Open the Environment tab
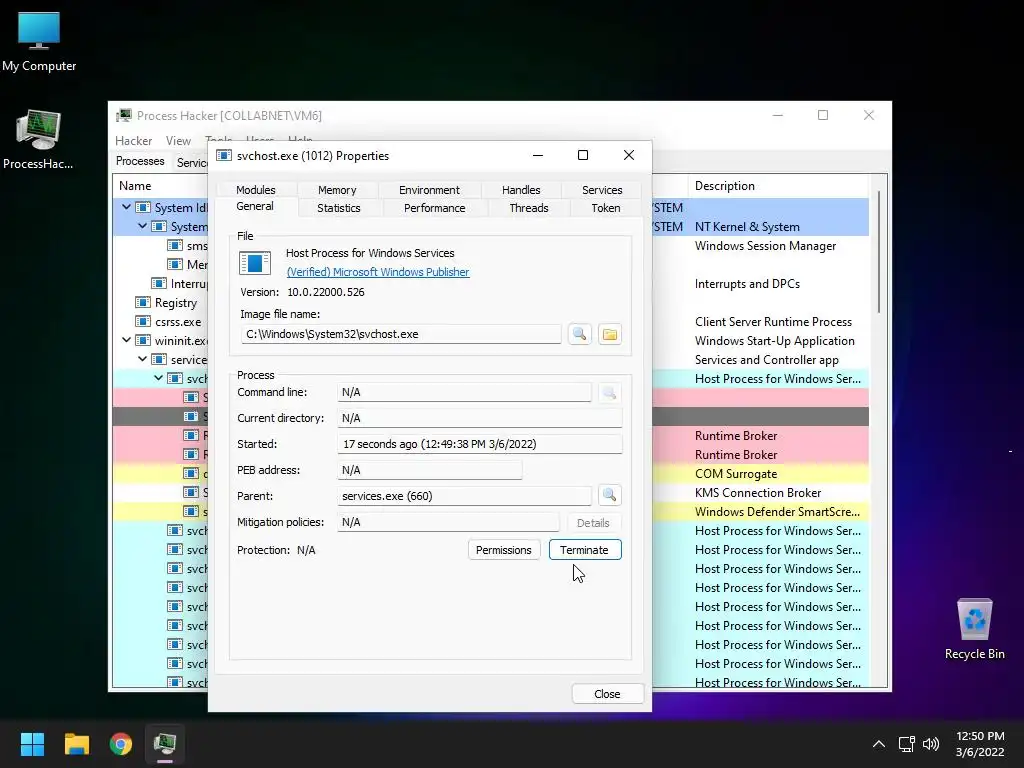This screenshot has width=1024, height=768. (x=429, y=189)
